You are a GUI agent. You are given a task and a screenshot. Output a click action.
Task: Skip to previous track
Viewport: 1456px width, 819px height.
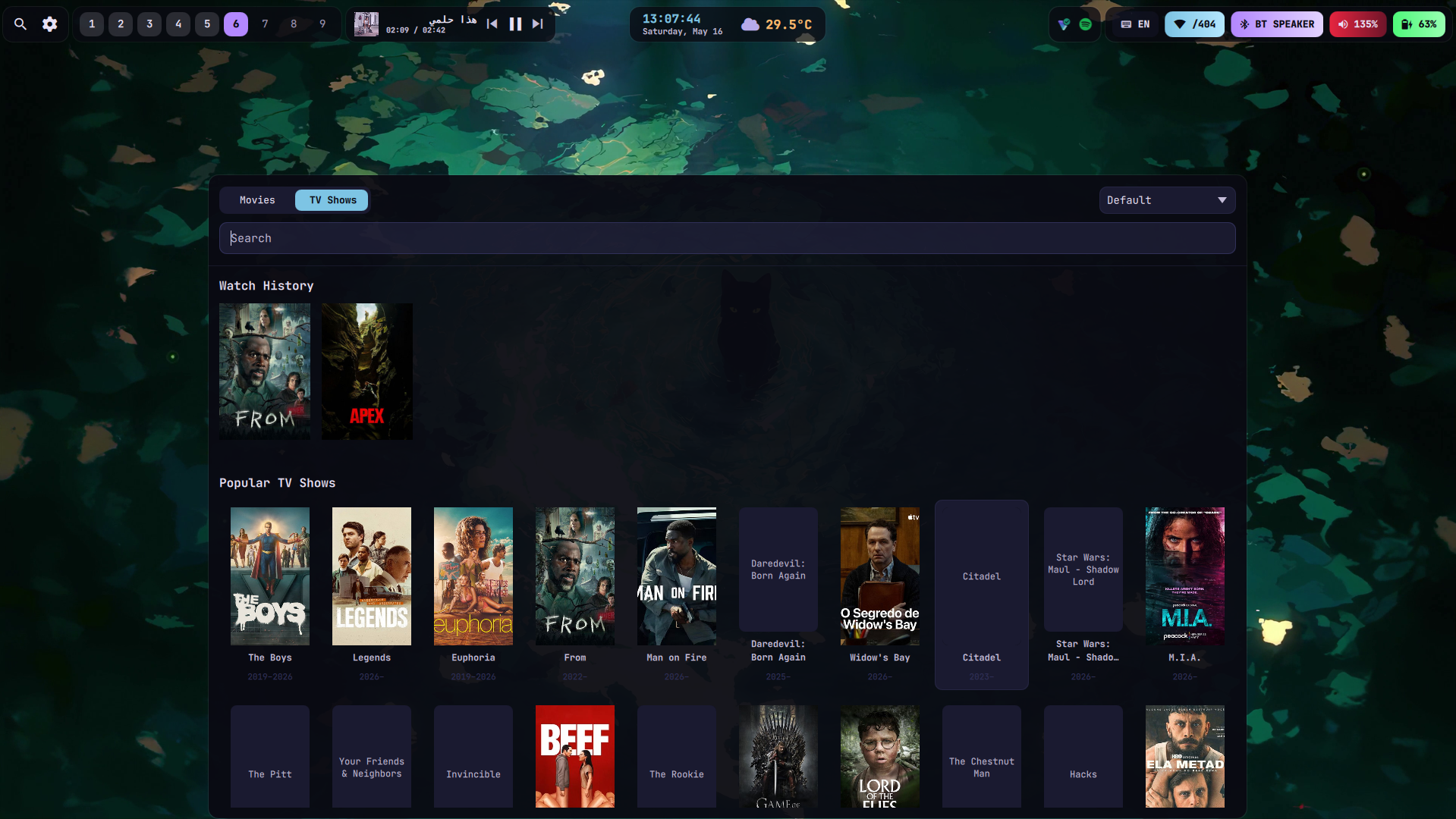pyautogui.click(x=492, y=24)
